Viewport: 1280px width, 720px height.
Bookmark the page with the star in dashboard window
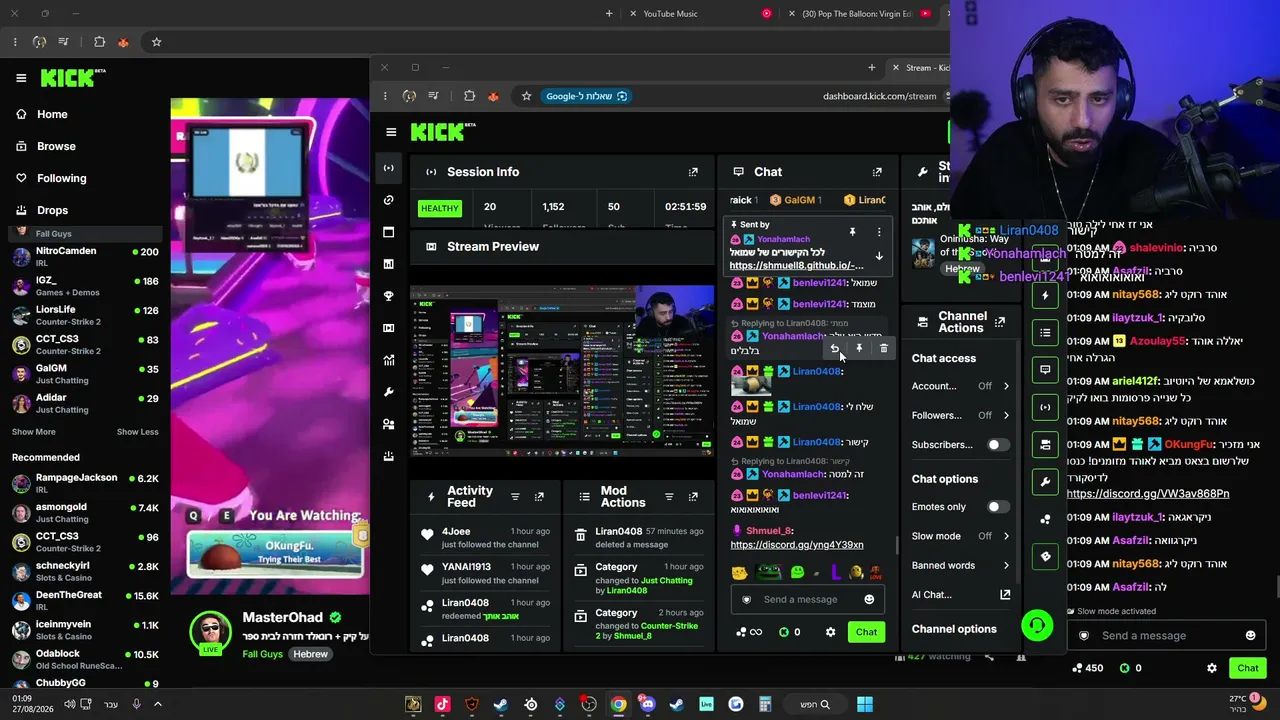coord(526,96)
